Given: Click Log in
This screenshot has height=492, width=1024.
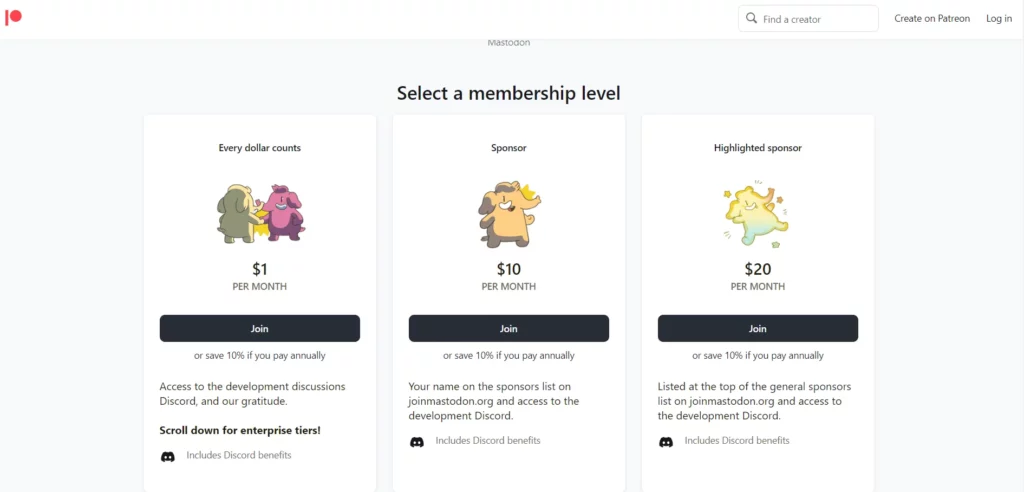Looking at the screenshot, I should tap(999, 18).
